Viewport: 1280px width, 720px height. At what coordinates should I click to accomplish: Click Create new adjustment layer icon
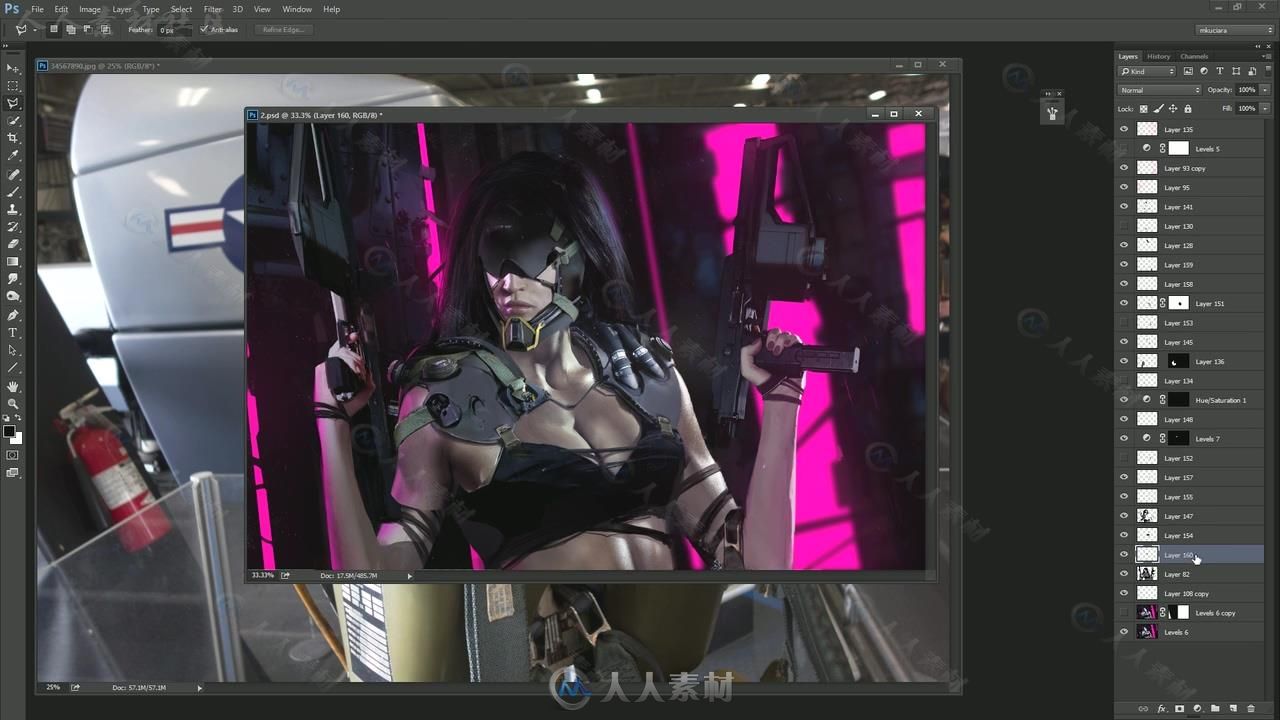click(1197, 708)
